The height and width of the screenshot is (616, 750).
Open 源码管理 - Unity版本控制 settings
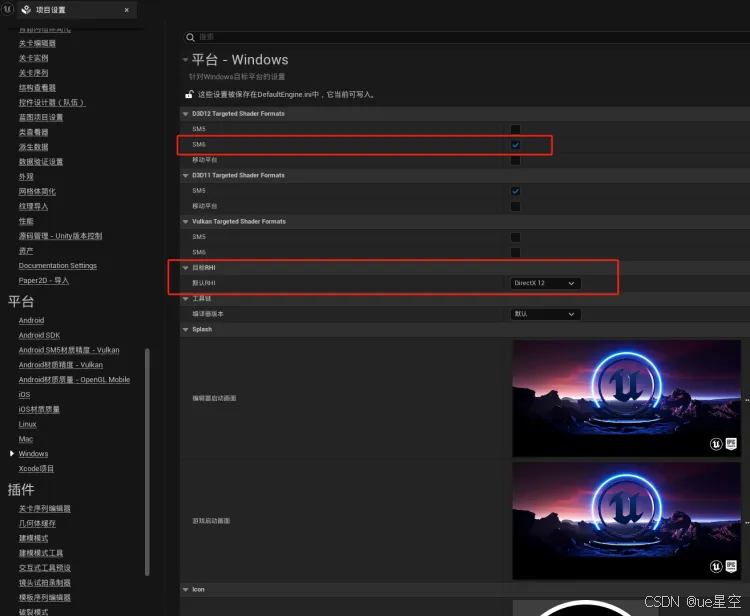click(60, 236)
